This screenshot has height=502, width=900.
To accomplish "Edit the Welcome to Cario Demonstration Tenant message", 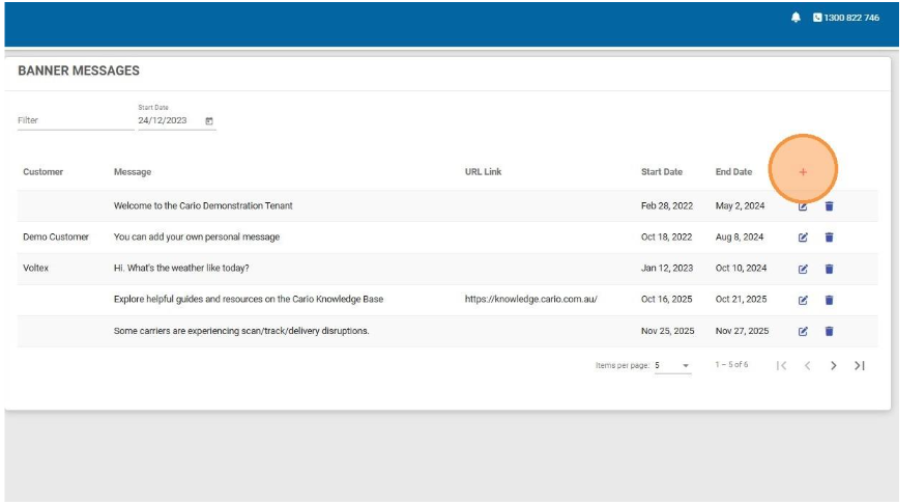I will [802, 206].
